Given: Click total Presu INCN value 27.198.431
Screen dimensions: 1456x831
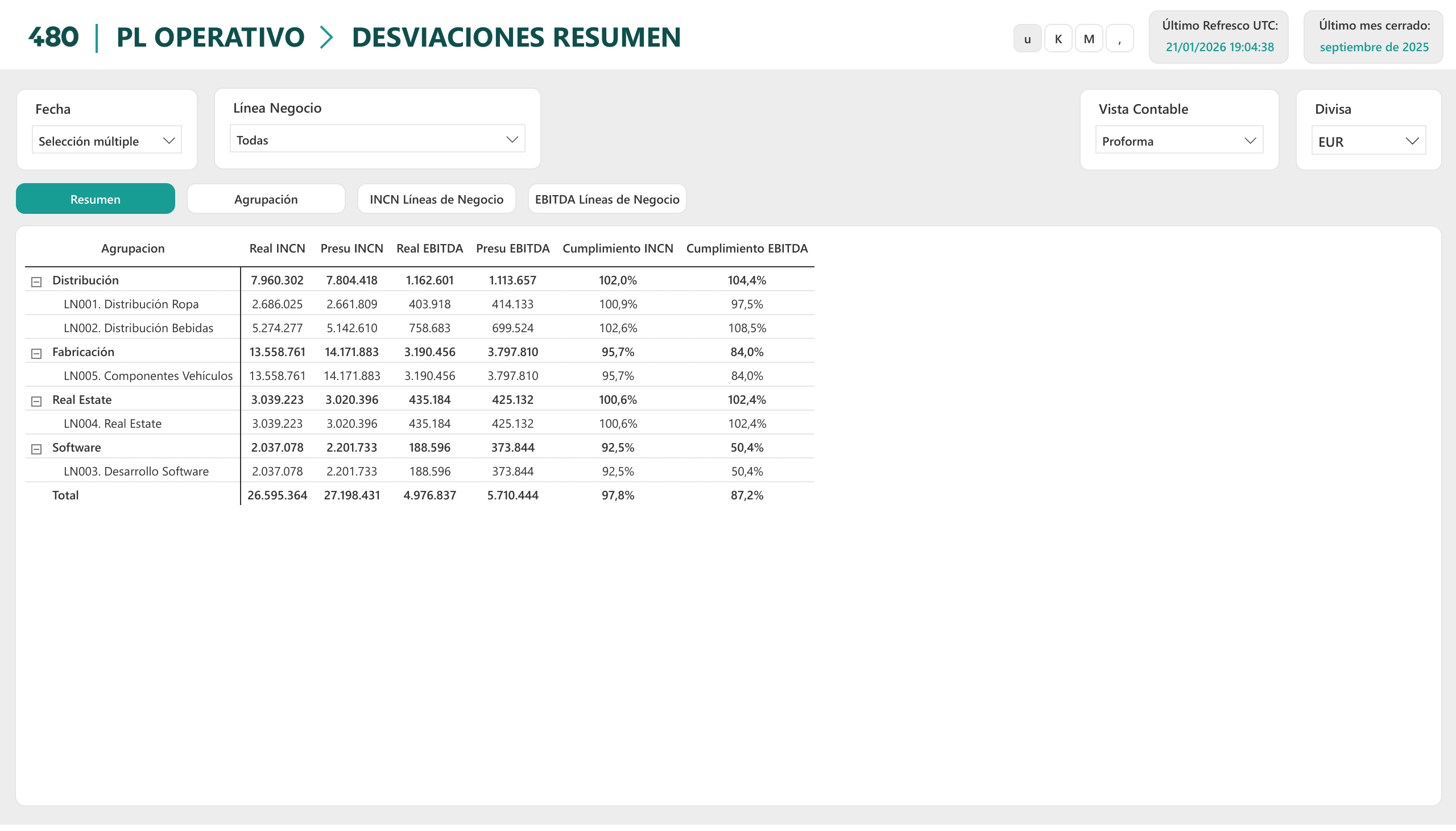Looking at the screenshot, I should (x=351, y=496).
